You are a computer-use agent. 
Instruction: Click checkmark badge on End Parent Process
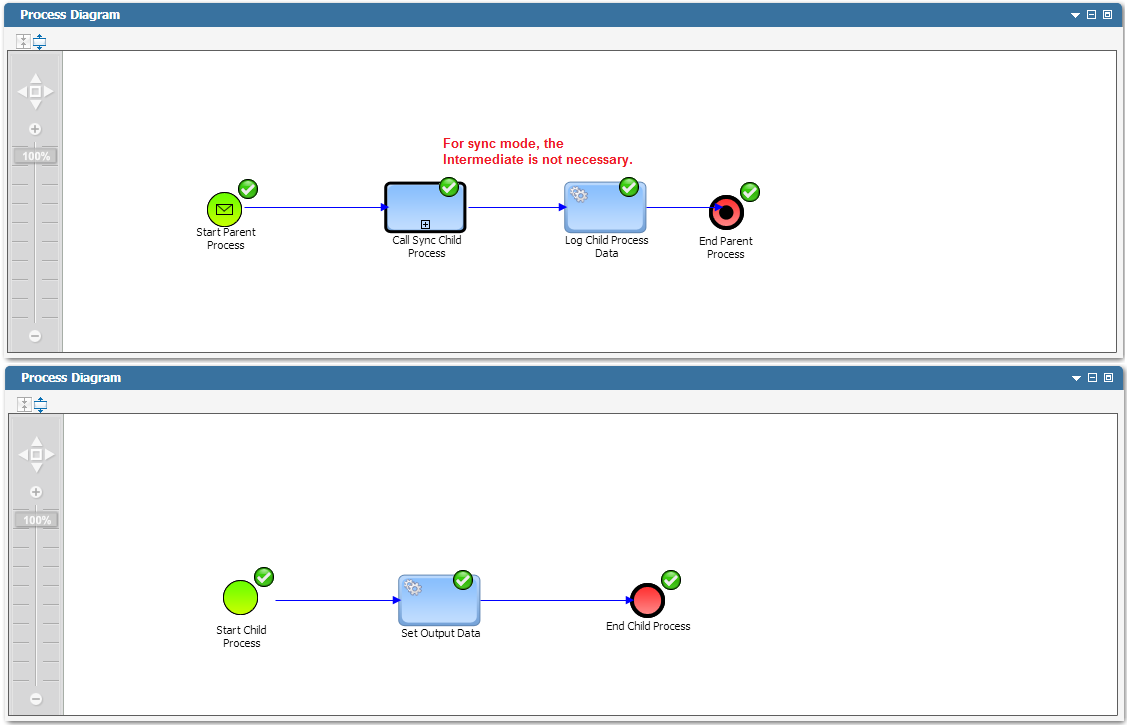point(750,192)
